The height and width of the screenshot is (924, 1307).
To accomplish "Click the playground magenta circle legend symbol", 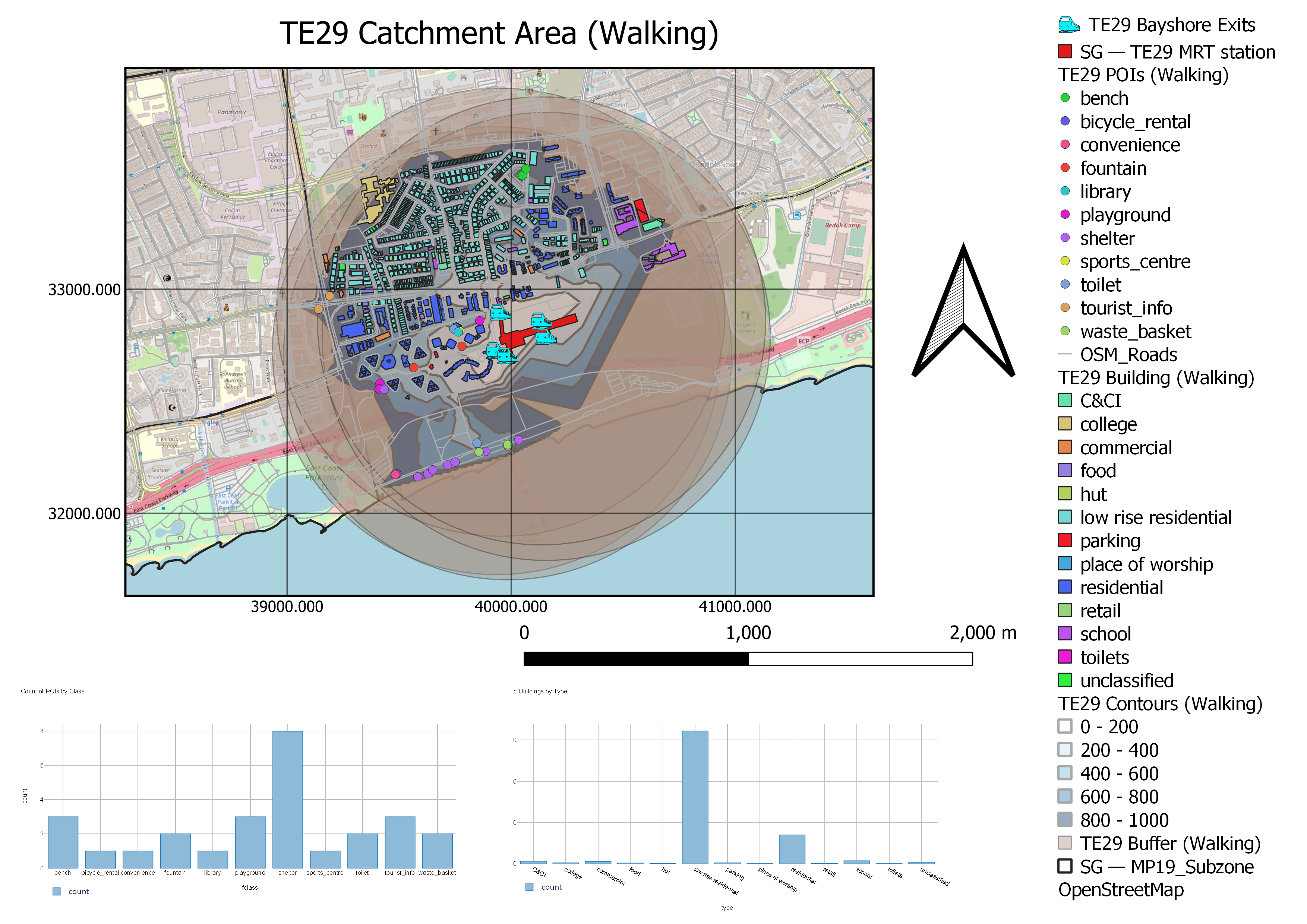I will click(1065, 215).
